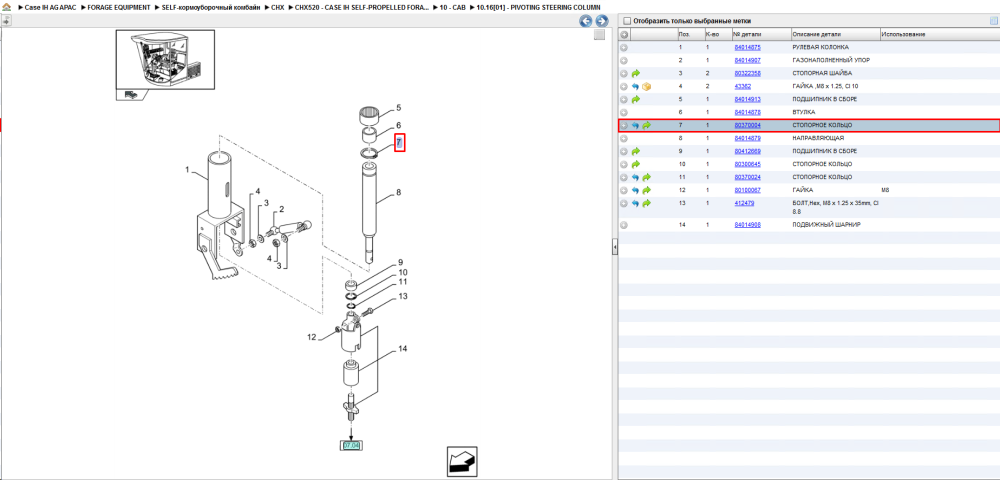Select the 'СТОПОРНАЯ ШАЙБА' description cell
Screen dimensions: 1000x480
click(821, 73)
